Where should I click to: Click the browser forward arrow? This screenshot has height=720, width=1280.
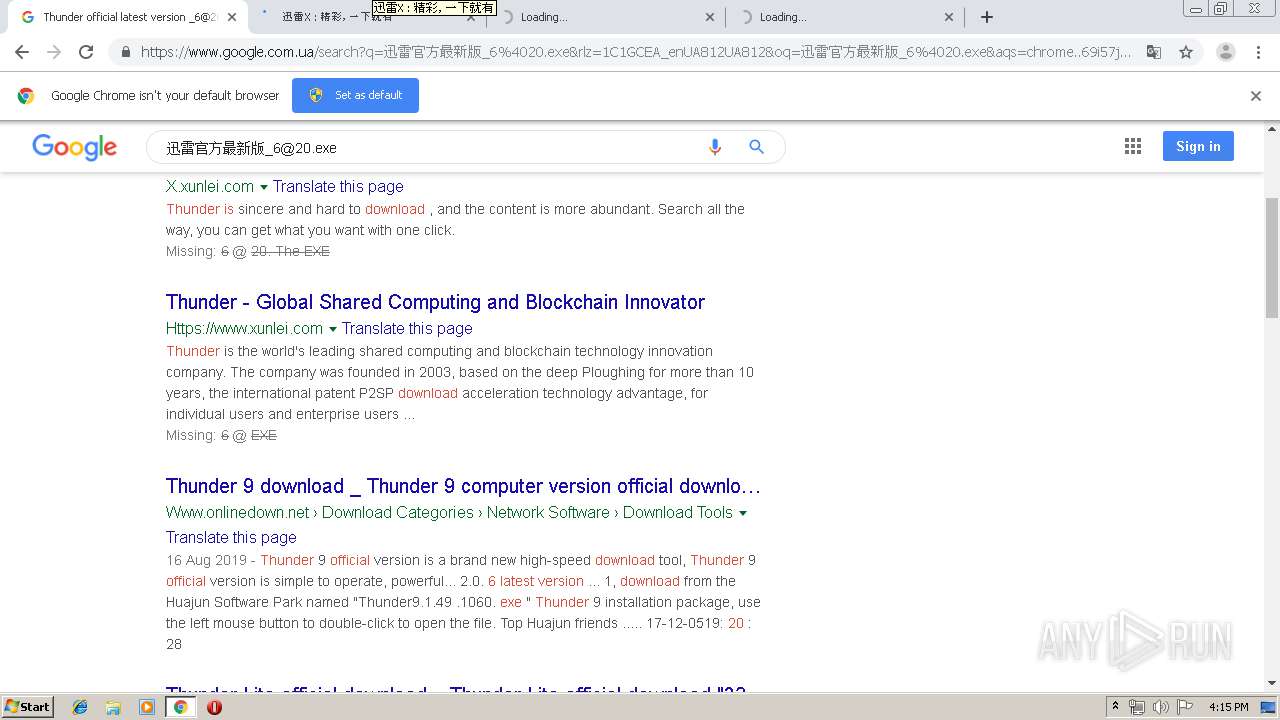tap(54, 52)
